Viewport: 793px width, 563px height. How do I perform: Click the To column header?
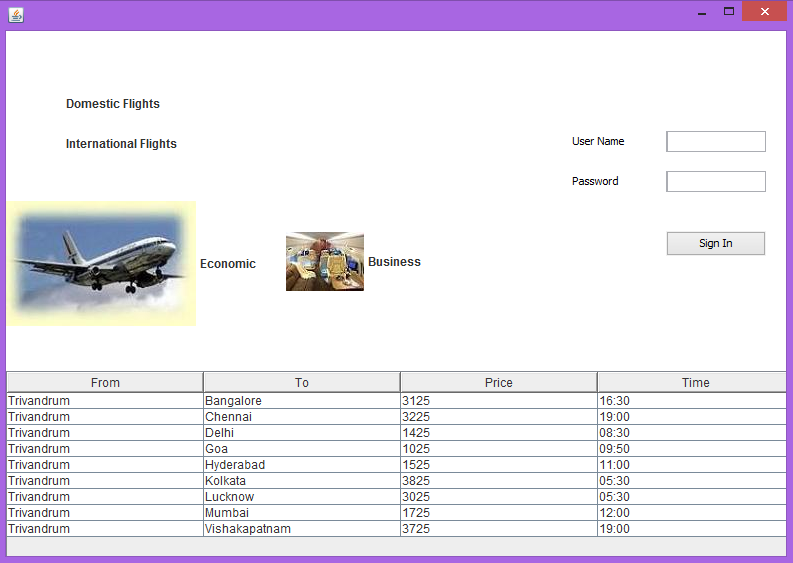pos(302,382)
